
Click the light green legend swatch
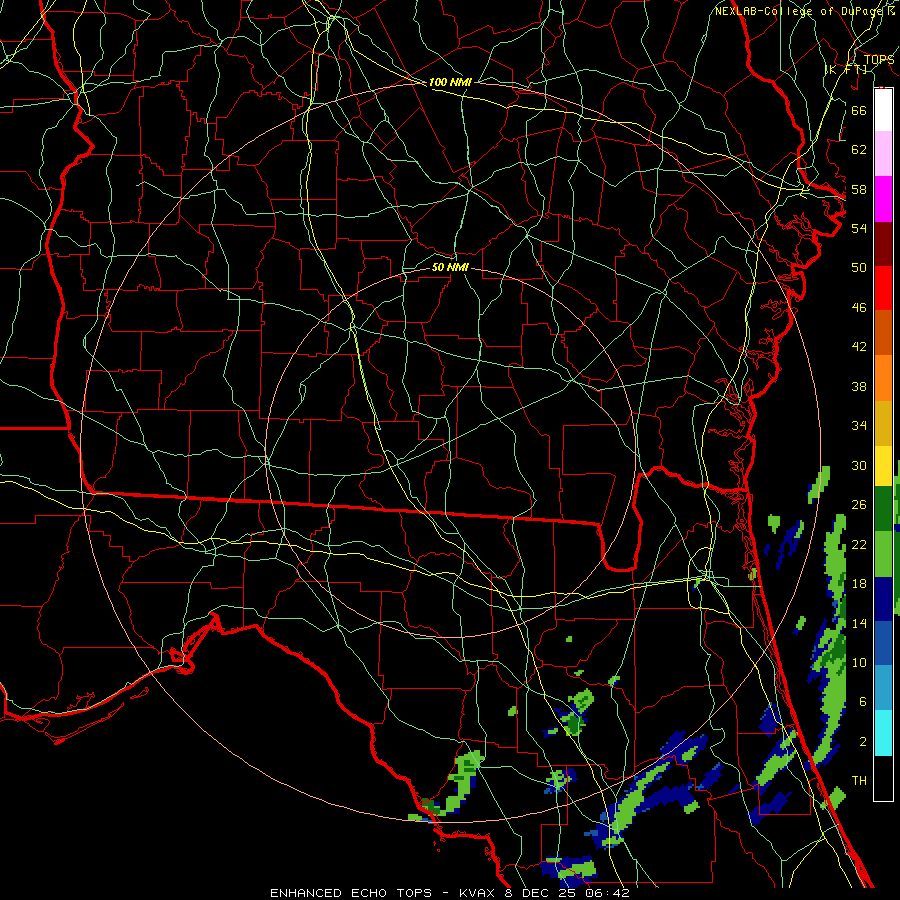coord(883,554)
